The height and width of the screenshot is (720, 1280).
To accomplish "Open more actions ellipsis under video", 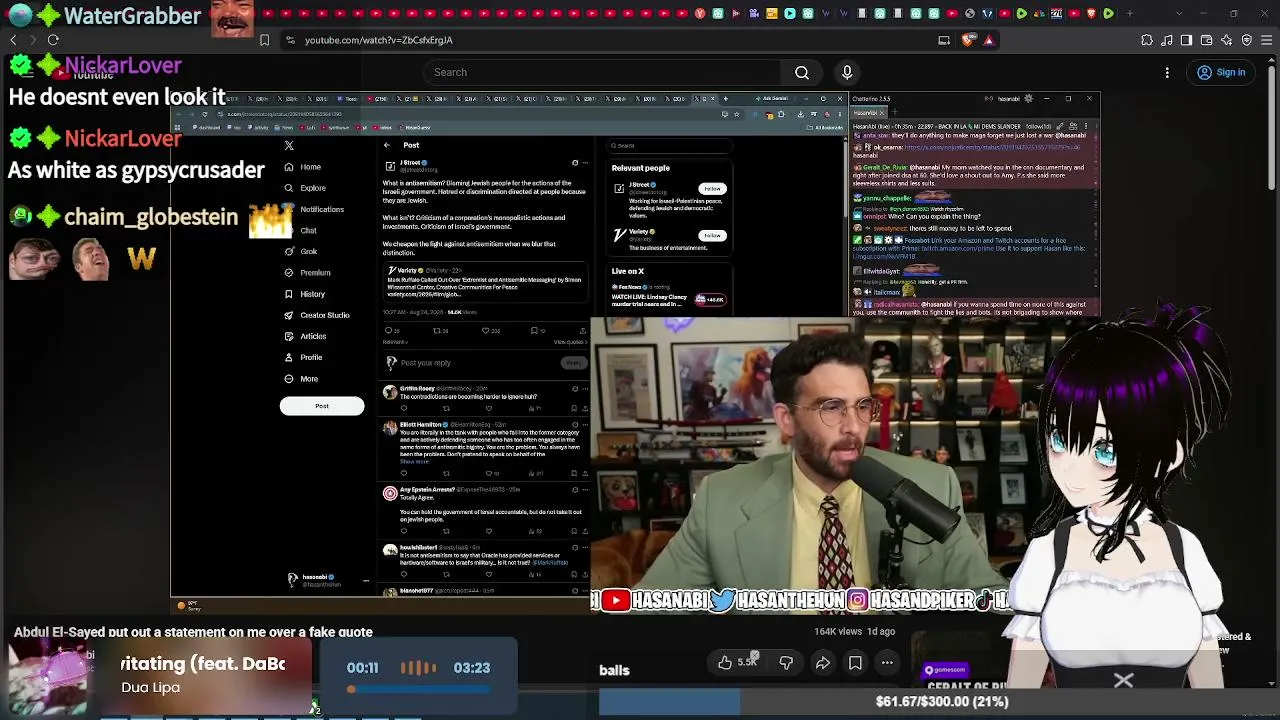I will click(x=887, y=662).
